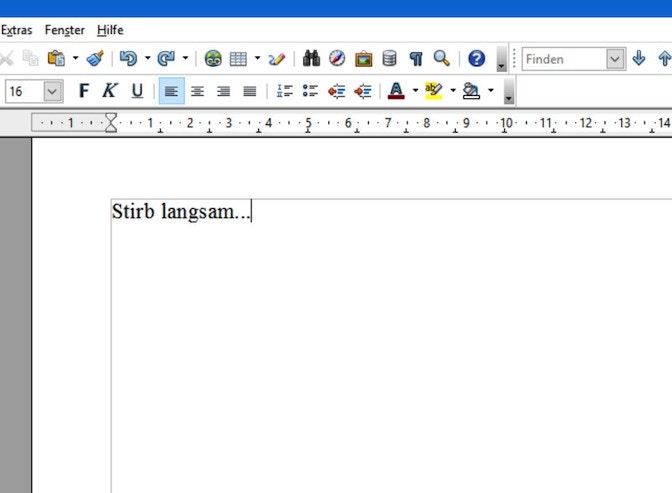The width and height of the screenshot is (672, 493).
Task: Align paragraph to the left
Action: (171, 91)
